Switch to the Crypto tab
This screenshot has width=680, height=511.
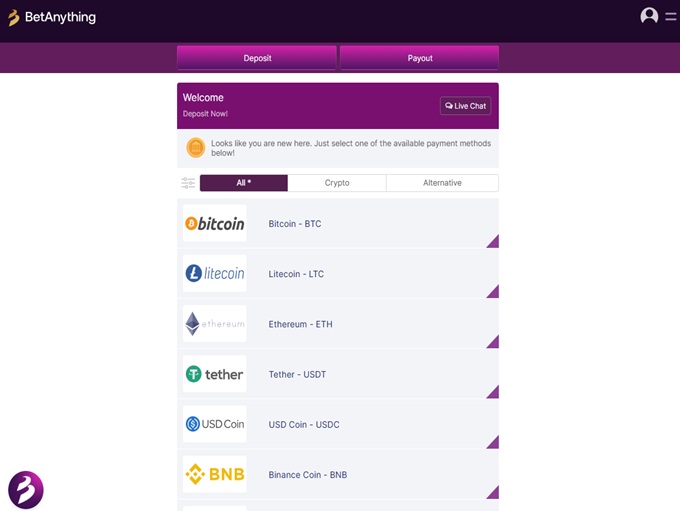[337, 183]
